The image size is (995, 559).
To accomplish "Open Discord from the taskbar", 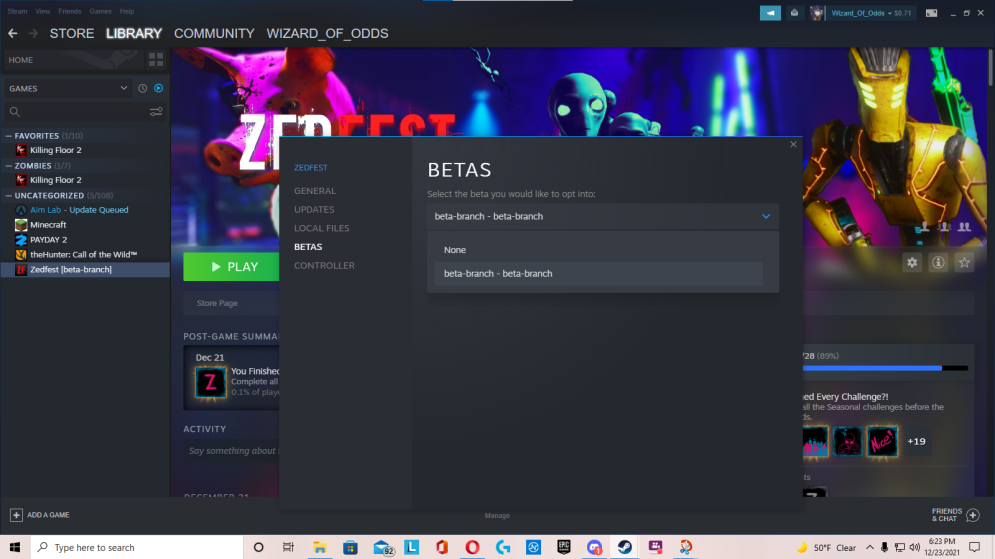I will pyautogui.click(x=594, y=547).
